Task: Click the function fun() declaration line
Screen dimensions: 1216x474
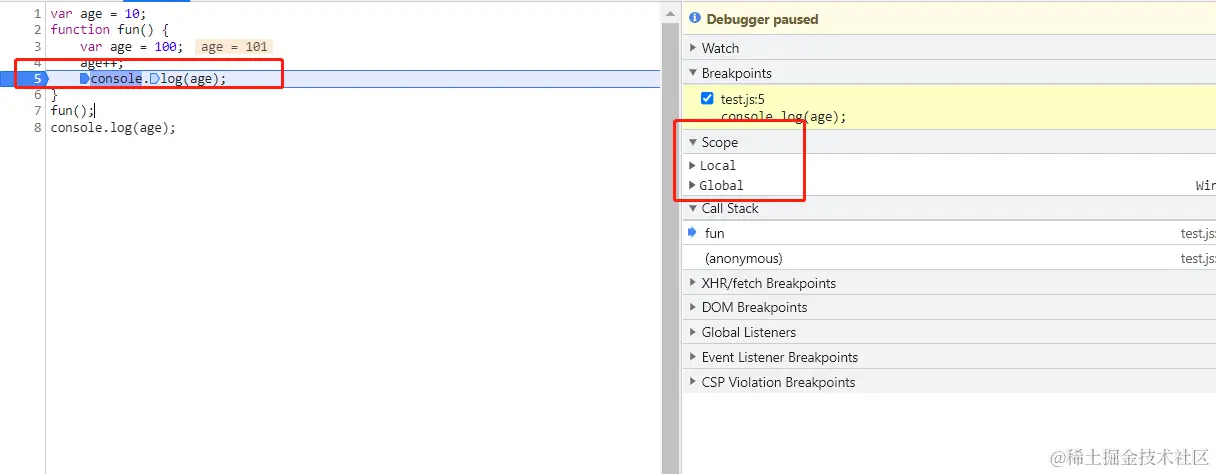Action: (x=110, y=30)
